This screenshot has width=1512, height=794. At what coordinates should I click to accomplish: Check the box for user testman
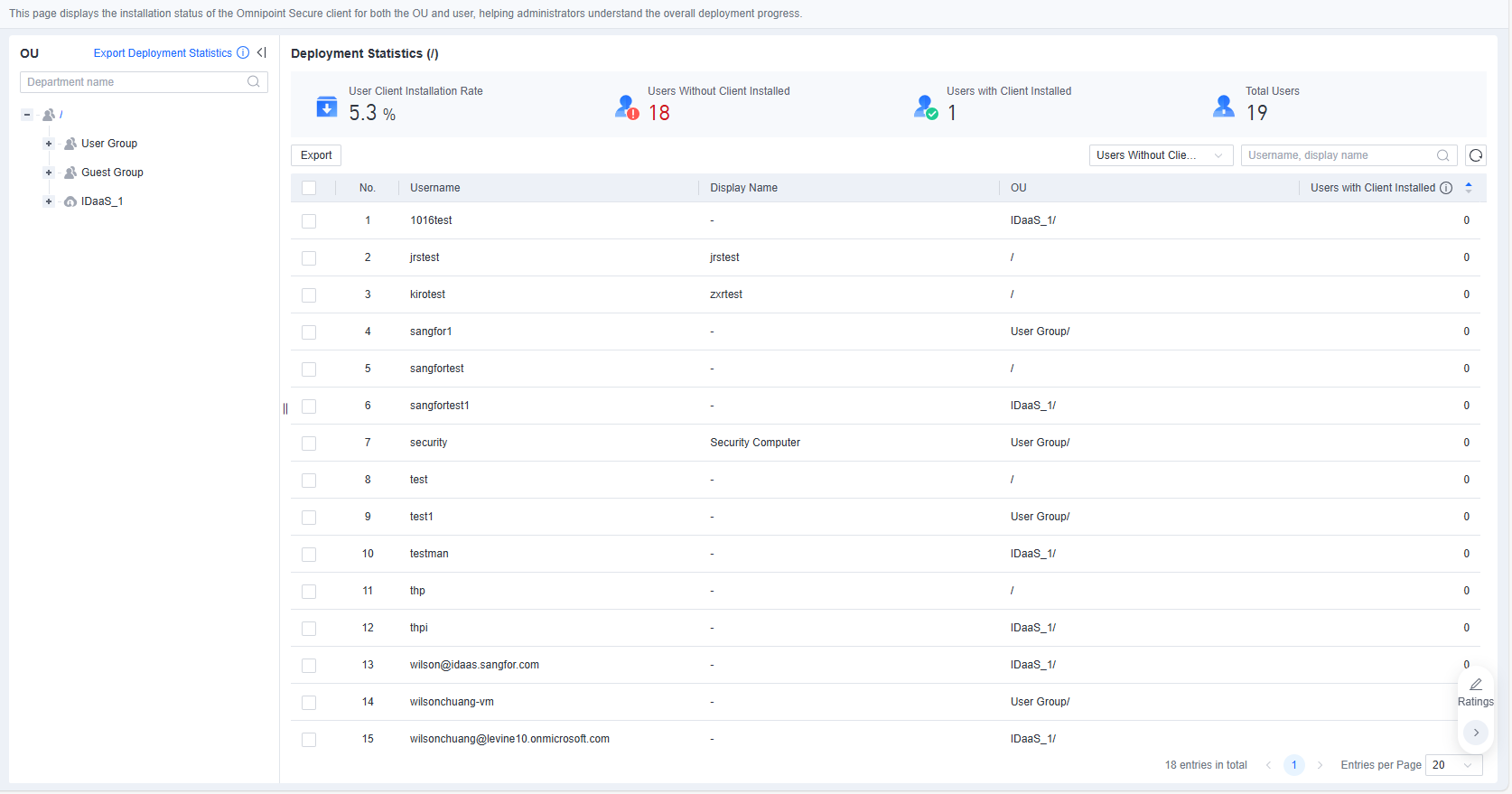coord(309,555)
